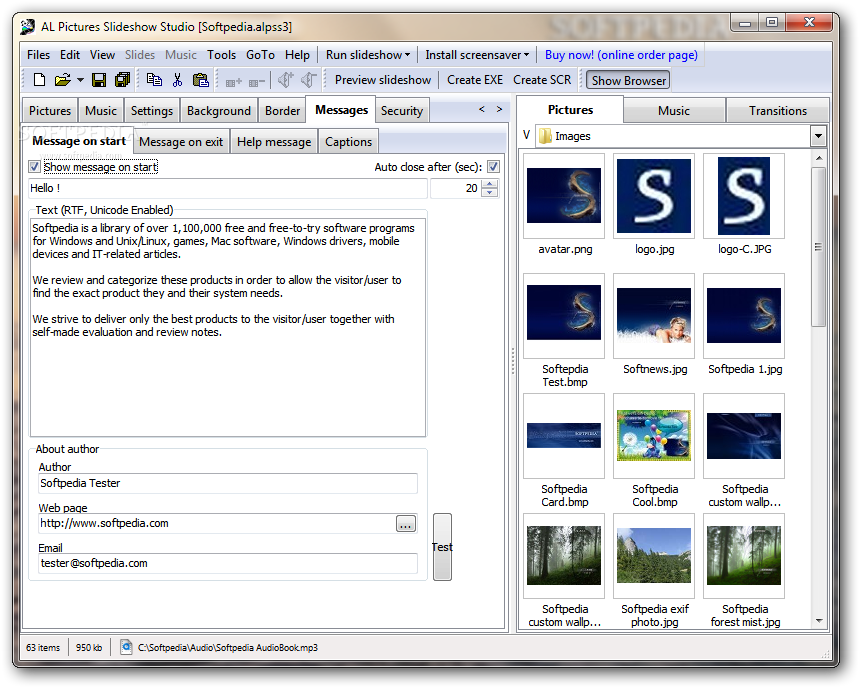The height and width of the screenshot is (688, 860).
Task: Save the project with the floppy disk icon
Action: coord(99,80)
